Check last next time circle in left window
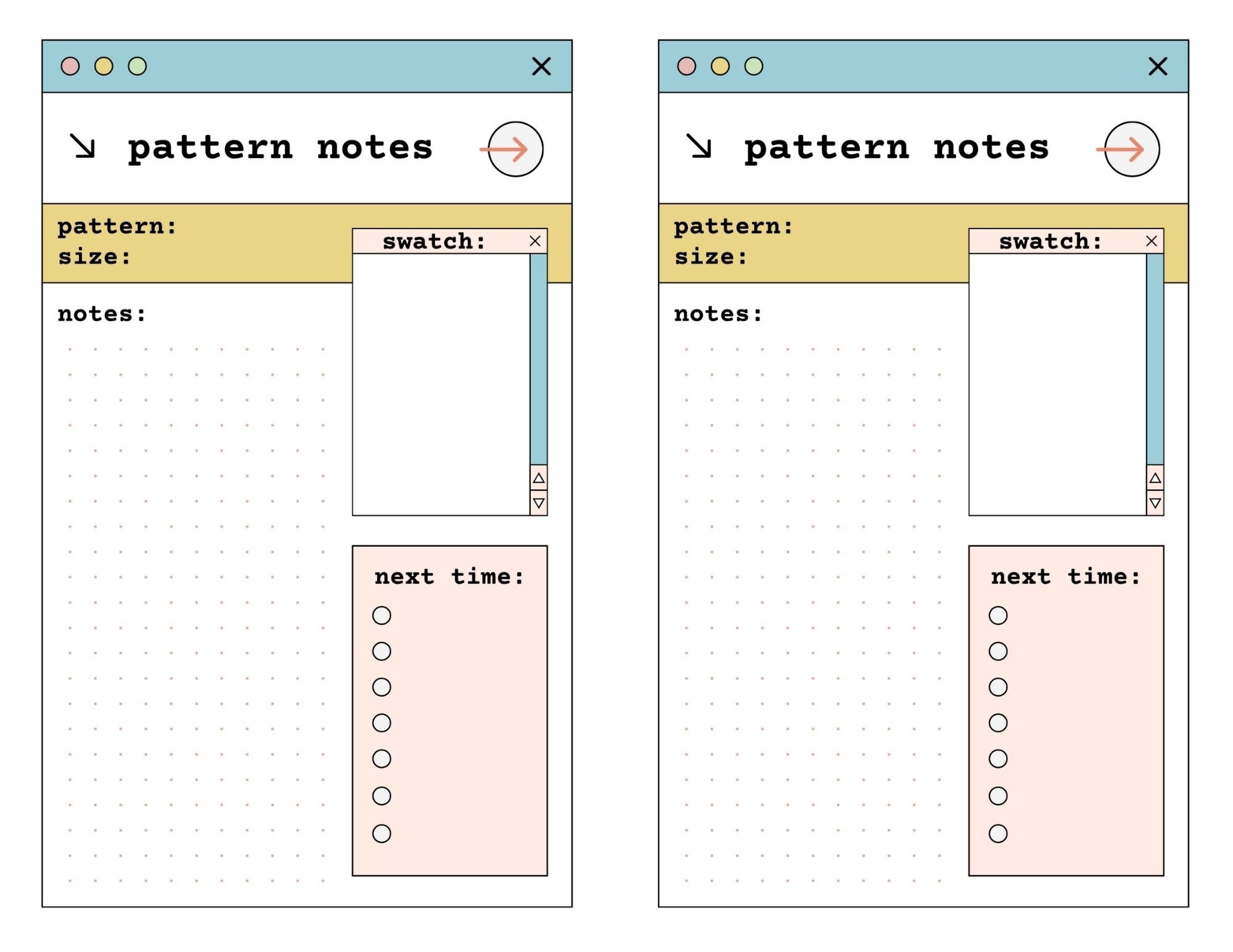 click(382, 833)
